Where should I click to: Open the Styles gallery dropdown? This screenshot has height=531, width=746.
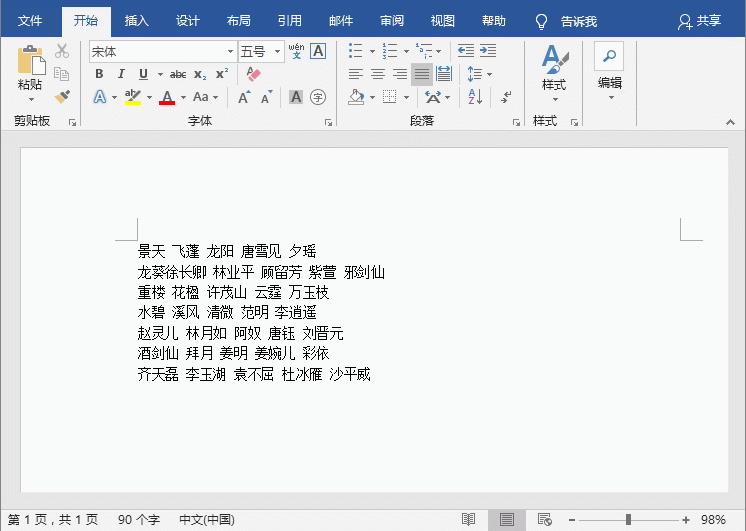[x=553, y=68]
